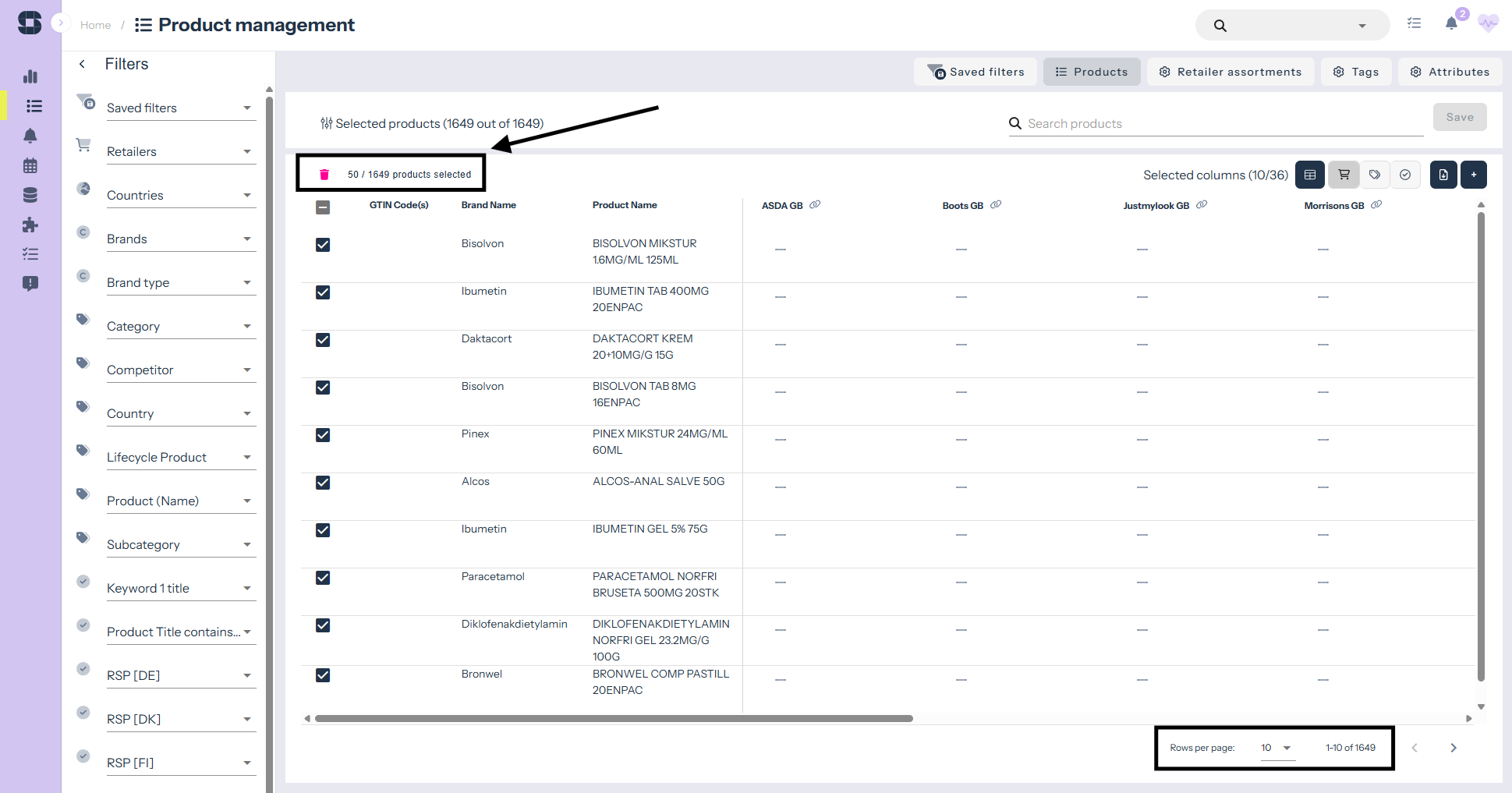The width and height of the screenshot is (1512, 793).
Task: Click the Home breadcrumb link
Action: pyautogui.click(x=95, y=25)
